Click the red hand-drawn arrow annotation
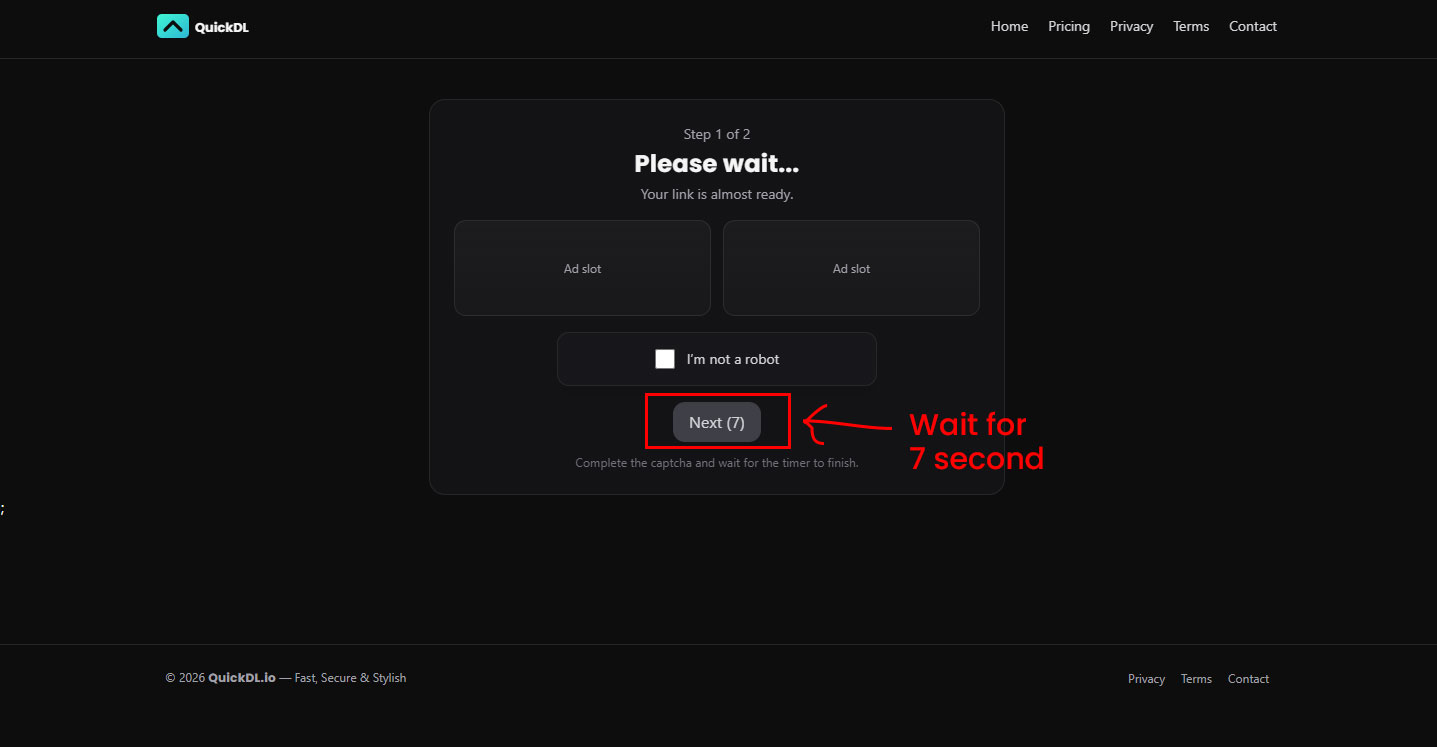Screen dimensions: 1437x747 [845, 424]
